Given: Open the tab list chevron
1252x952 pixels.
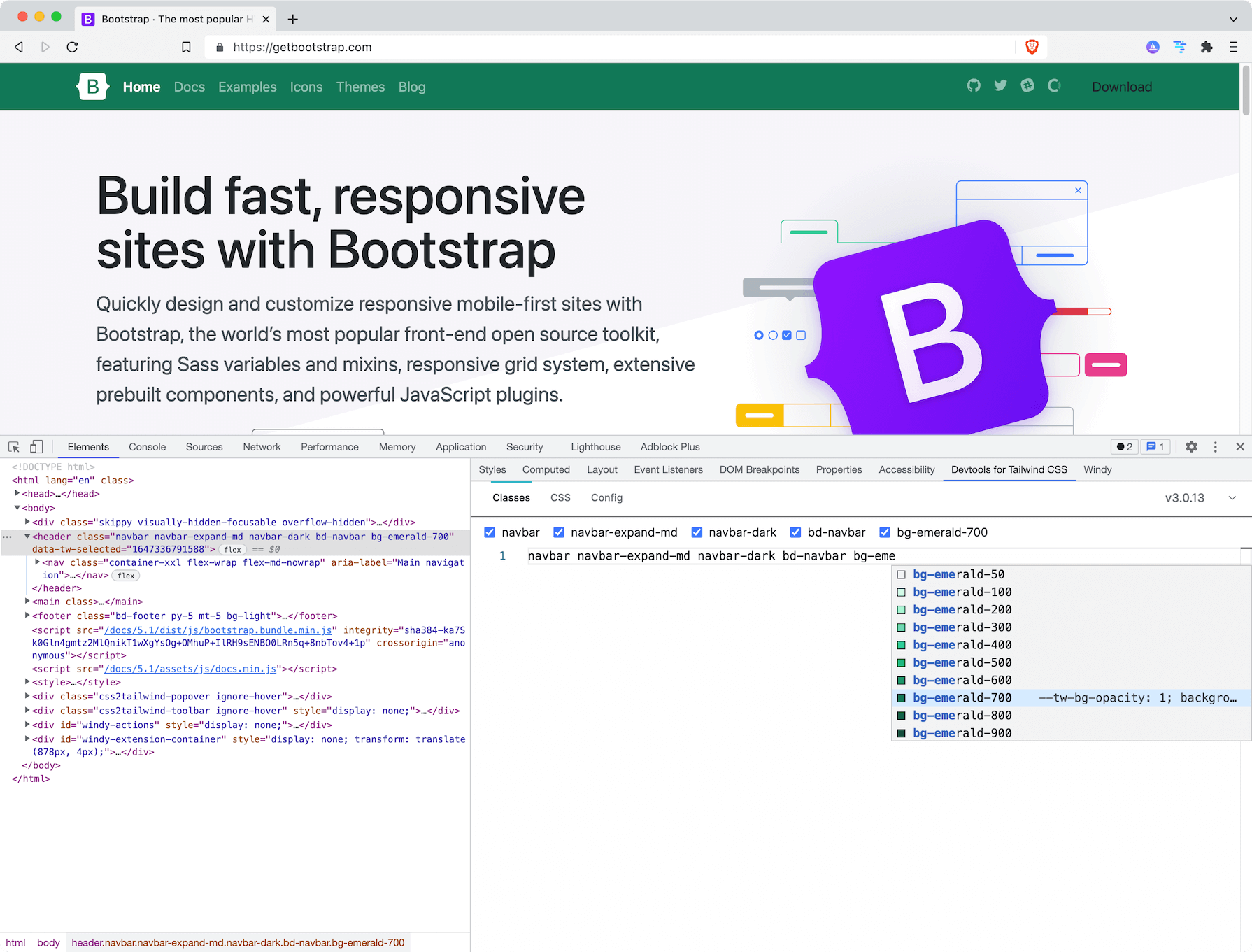Looking at the screenshot, I should point(1233,19).
